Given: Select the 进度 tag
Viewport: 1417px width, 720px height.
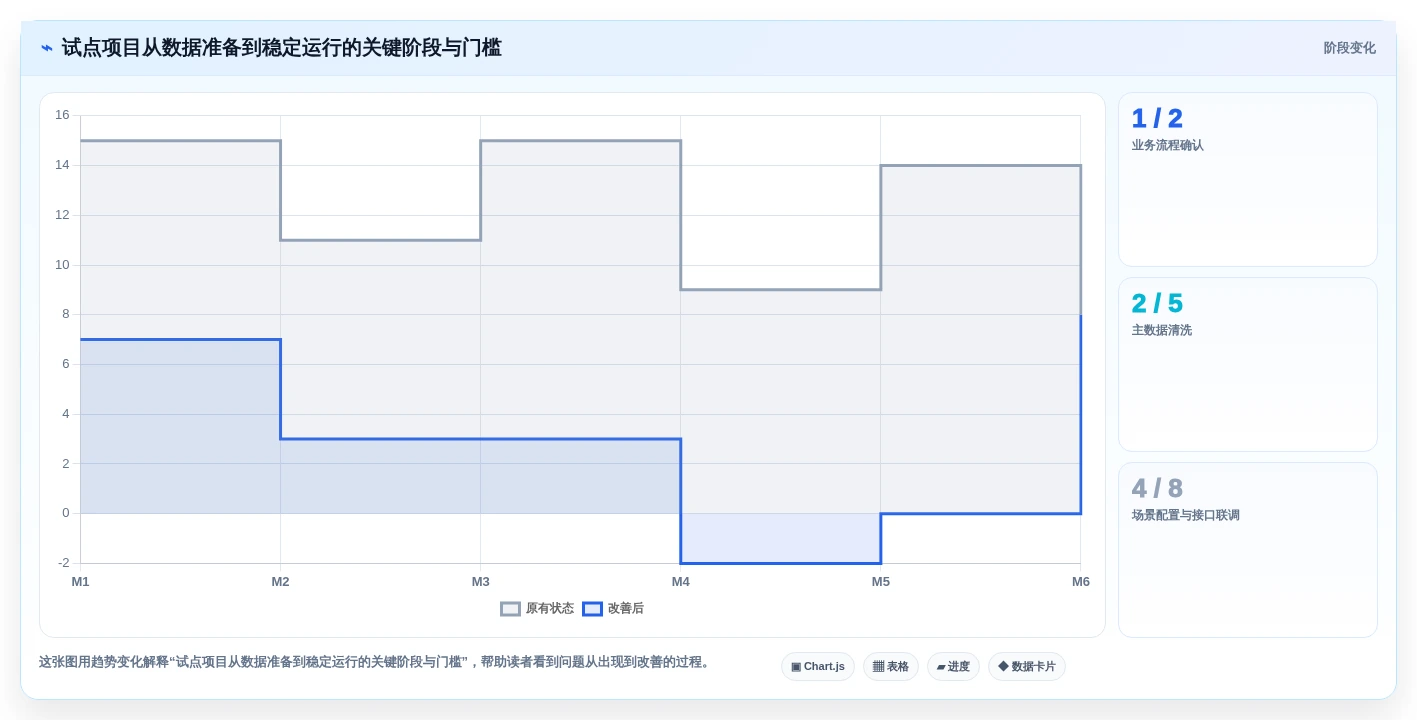Looking at the screenshot, I should [x=953, y=667].
